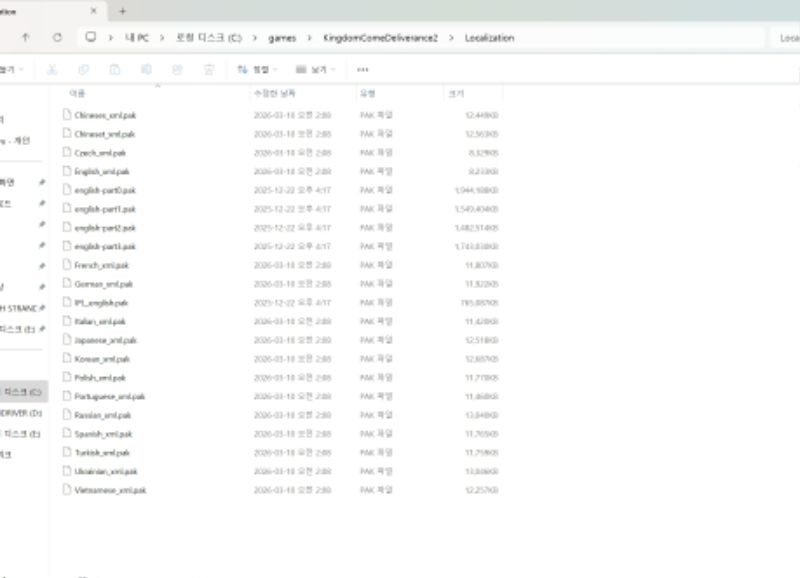The height and width of the screenshot is (578, 800).
Task: Refresh the current folder view
Action: [58, 38]
